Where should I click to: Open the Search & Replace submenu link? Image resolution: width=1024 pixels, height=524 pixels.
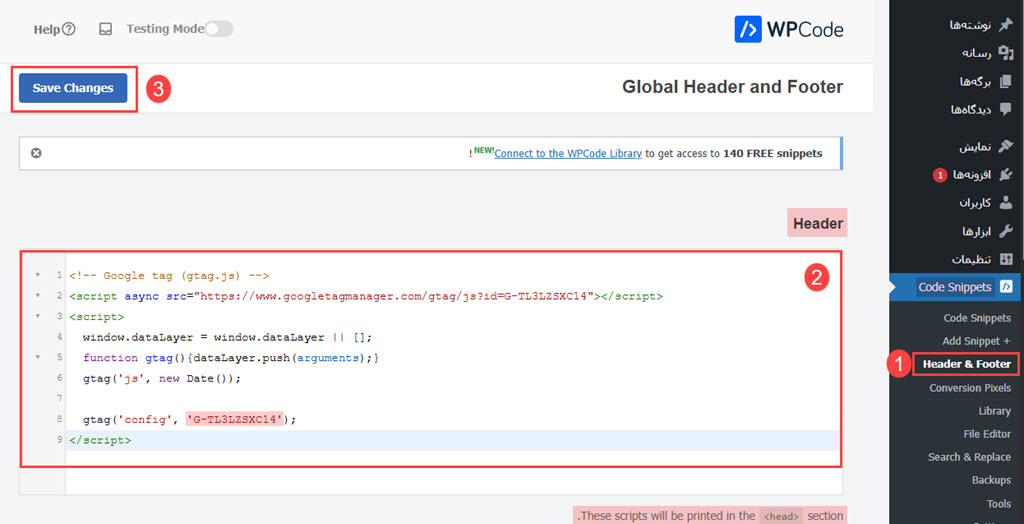click(969, 457)
